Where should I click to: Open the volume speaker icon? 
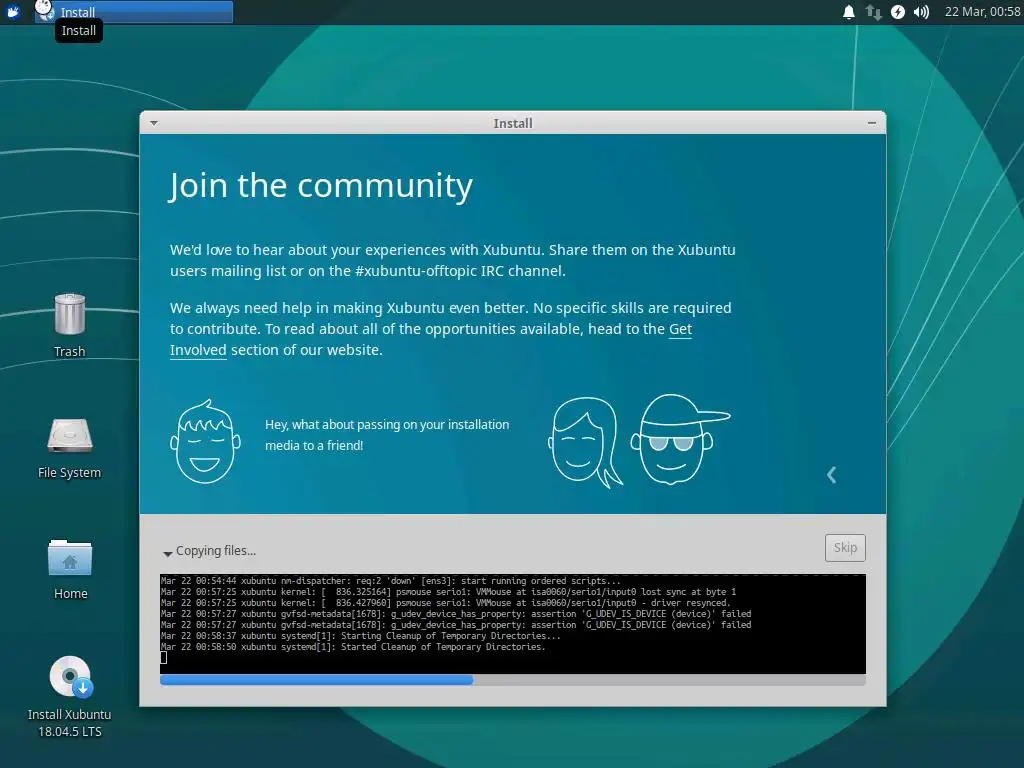[x=921, y=12]
